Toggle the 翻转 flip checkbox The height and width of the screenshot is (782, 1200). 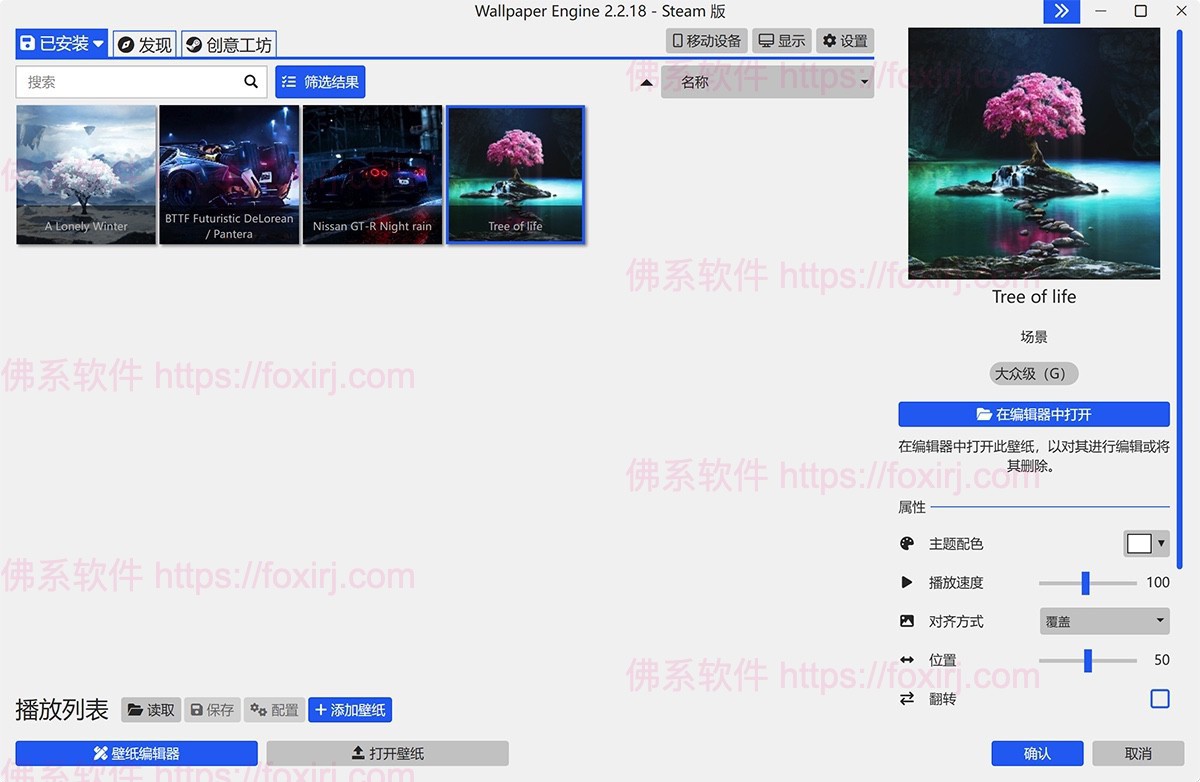coord(1160,698)
